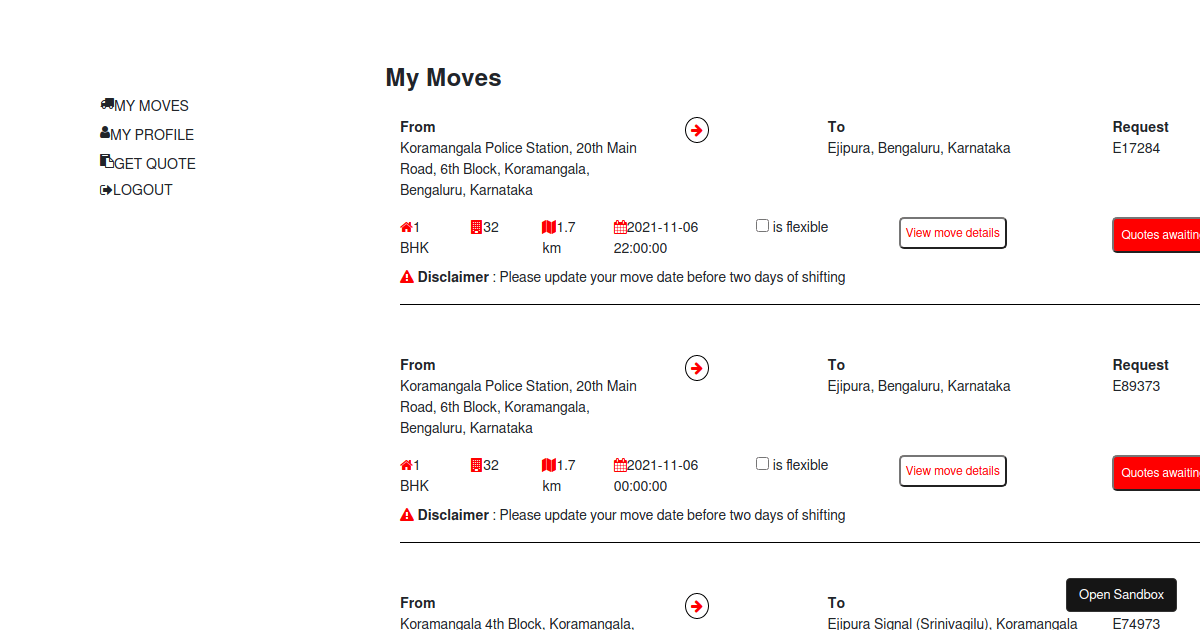Click the calendar icon next to 2021-11-06 22:00:00
Image resolution: width=1200 pixels, height=630 pixels.
click(620, 227)
